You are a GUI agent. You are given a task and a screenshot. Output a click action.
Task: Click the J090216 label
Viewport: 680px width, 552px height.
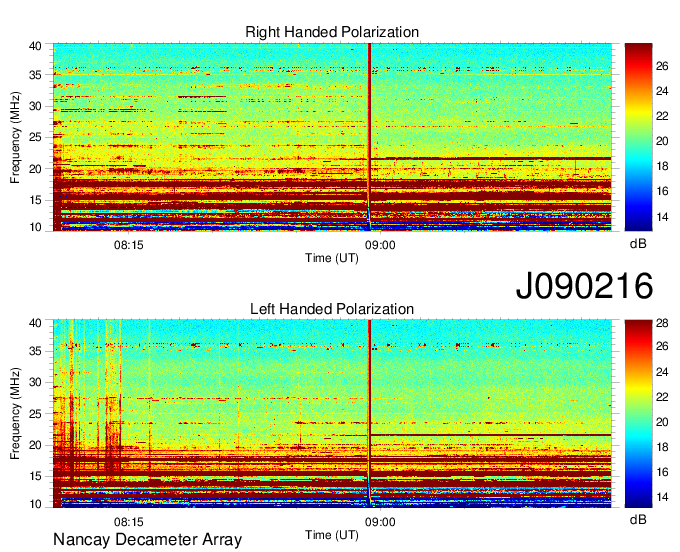(x=584, y=285)
